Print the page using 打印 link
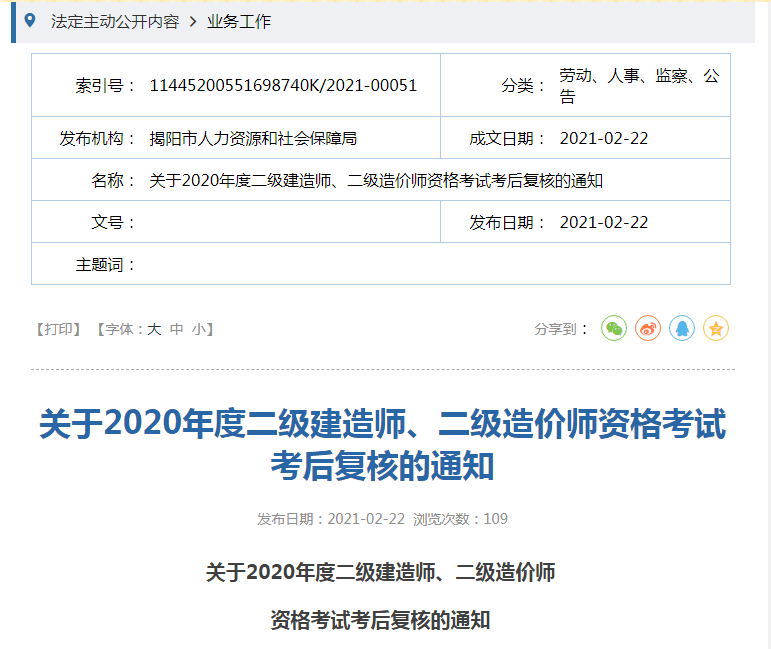 [59, 329]
